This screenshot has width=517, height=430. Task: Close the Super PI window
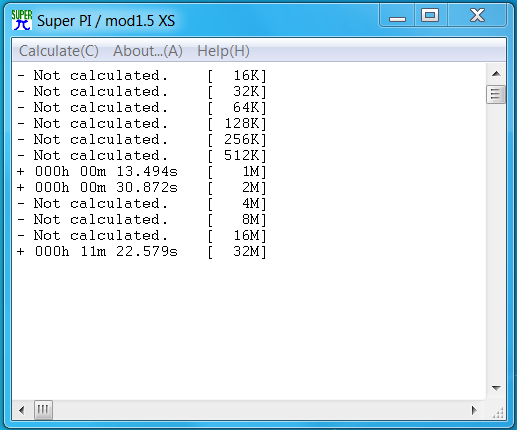[x=477, y=15]
